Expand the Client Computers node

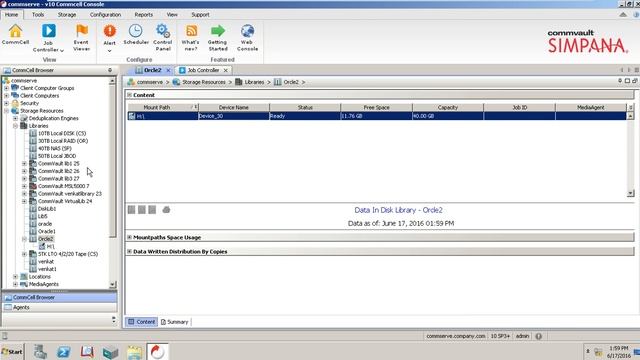(7, 96)
